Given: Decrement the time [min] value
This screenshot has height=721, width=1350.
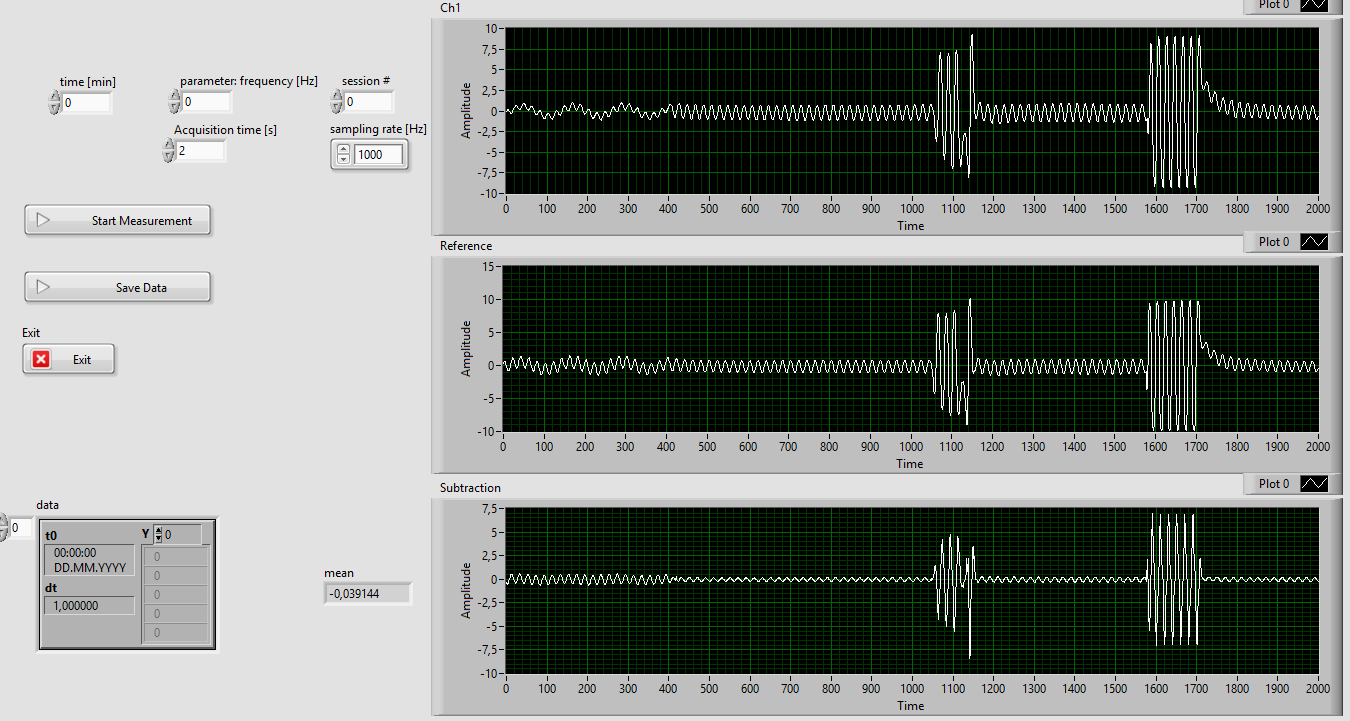Looking at the screenshot, I should pyautogui.click(x=55, y=108).
